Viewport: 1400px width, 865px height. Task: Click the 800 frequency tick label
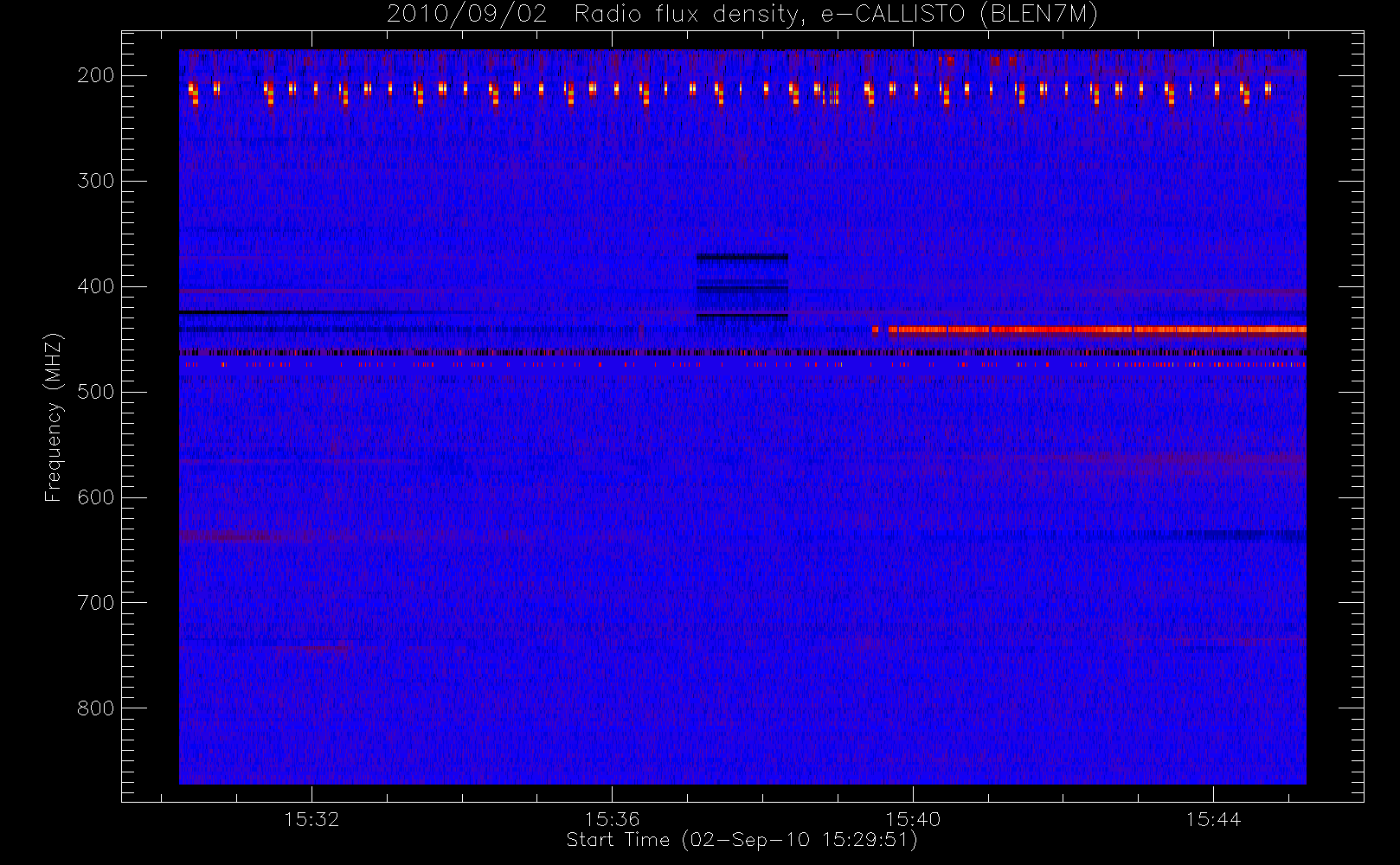coord(95,708)
